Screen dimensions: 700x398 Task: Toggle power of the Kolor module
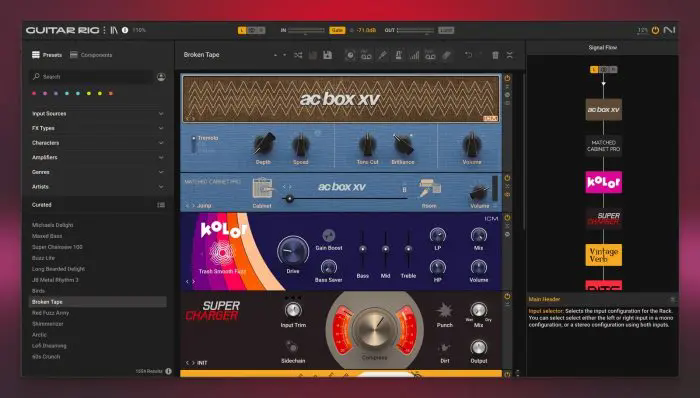point(507,217)
